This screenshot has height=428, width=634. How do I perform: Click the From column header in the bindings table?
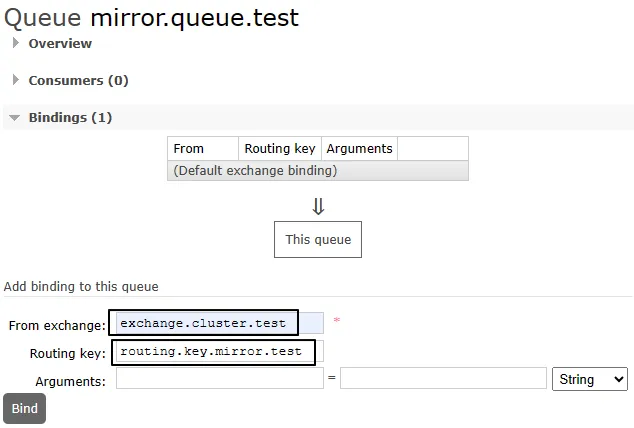tap(189, 148)
